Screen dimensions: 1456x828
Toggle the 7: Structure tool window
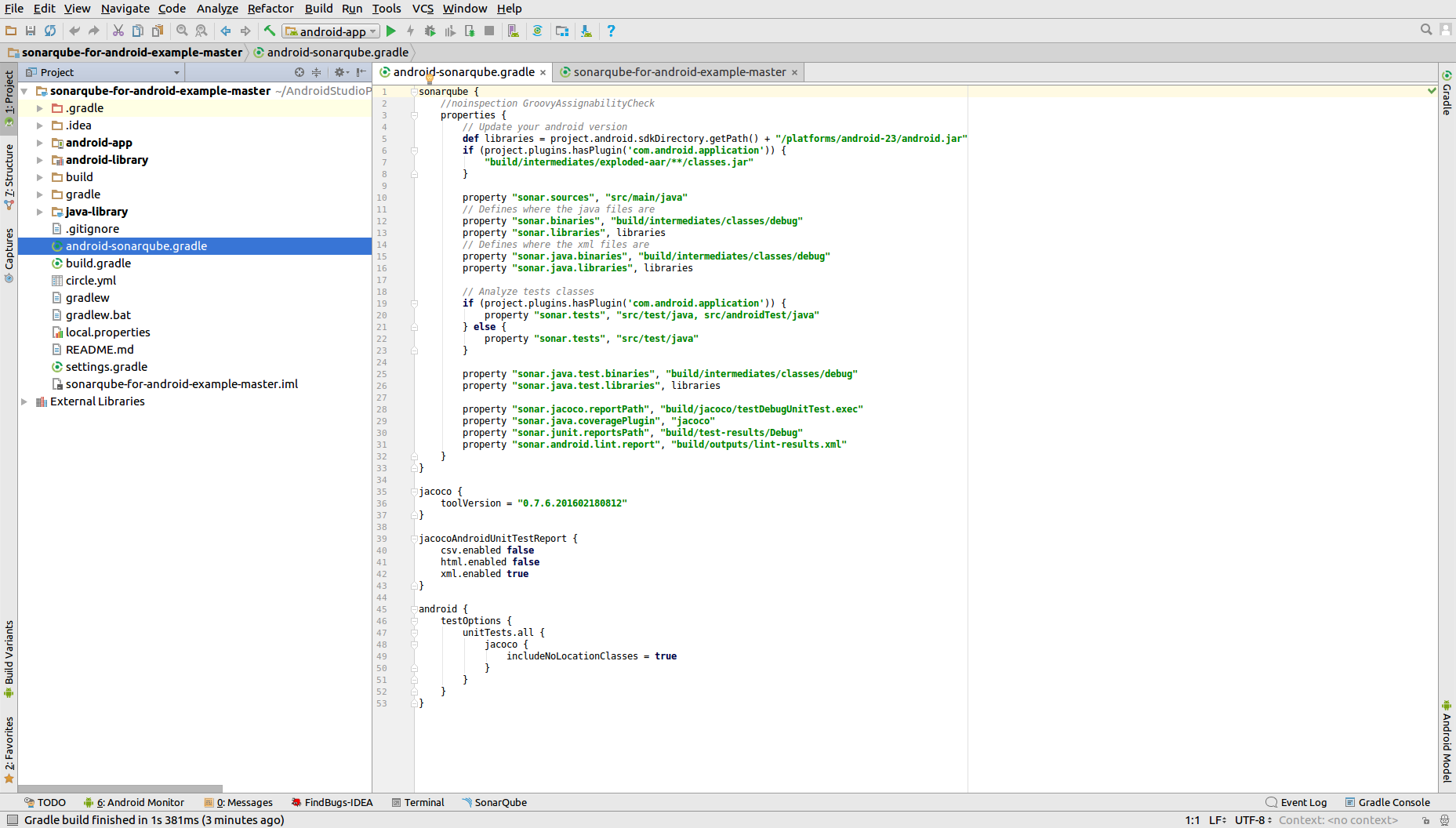pyautogui.click(x=9, y=176)
